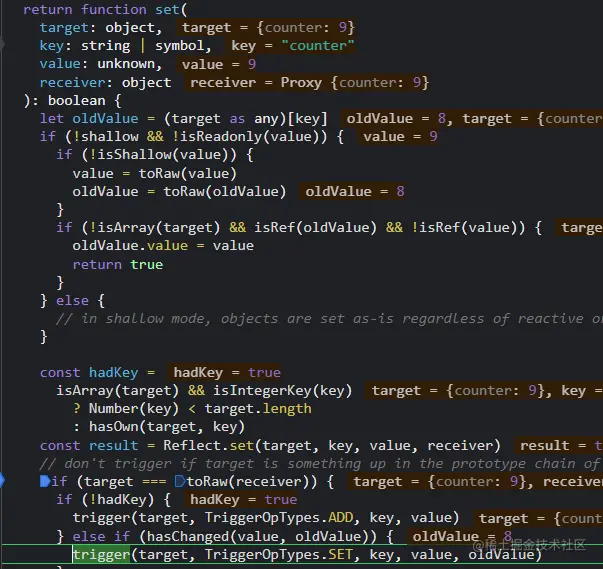Viewport: 603px width, 569px height.
Task: Click the trigger call with TriggerOpTypes.ADD
Action: [266, 517]
